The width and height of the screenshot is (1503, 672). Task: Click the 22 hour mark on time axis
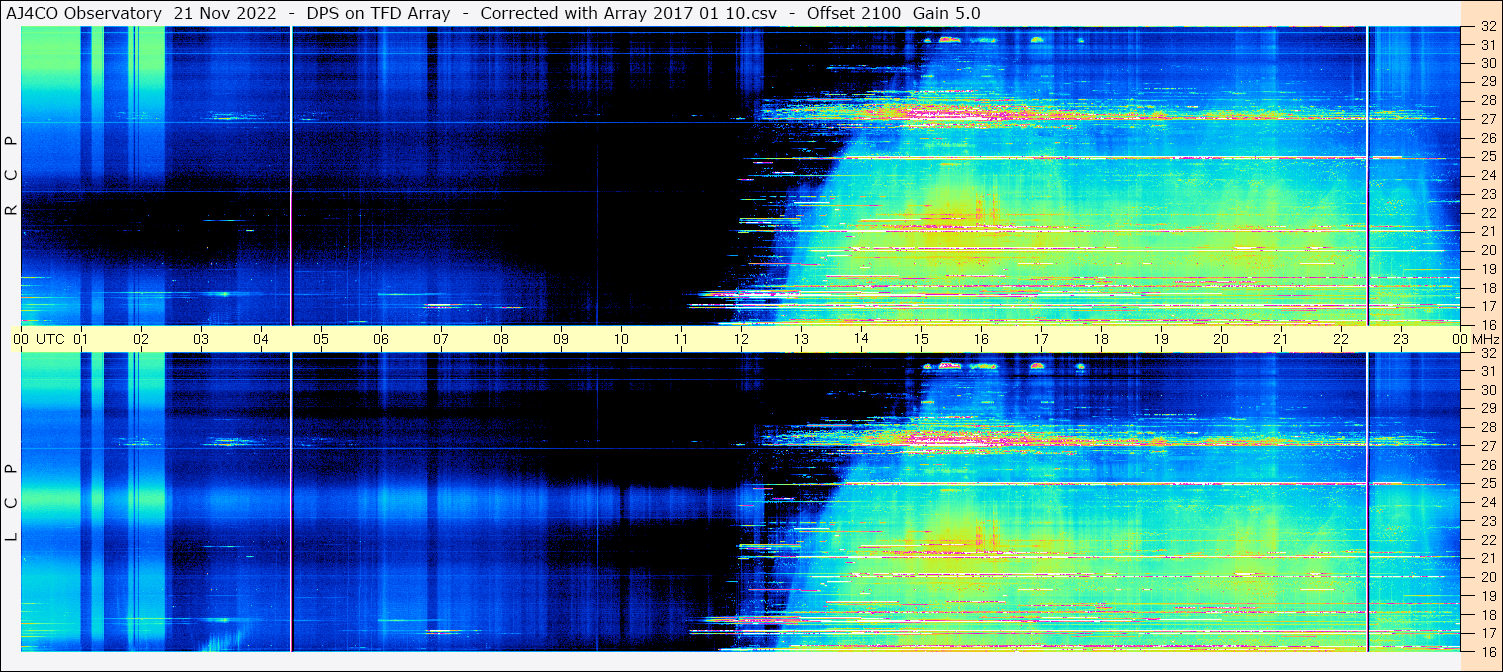[x=1341, y=339]
